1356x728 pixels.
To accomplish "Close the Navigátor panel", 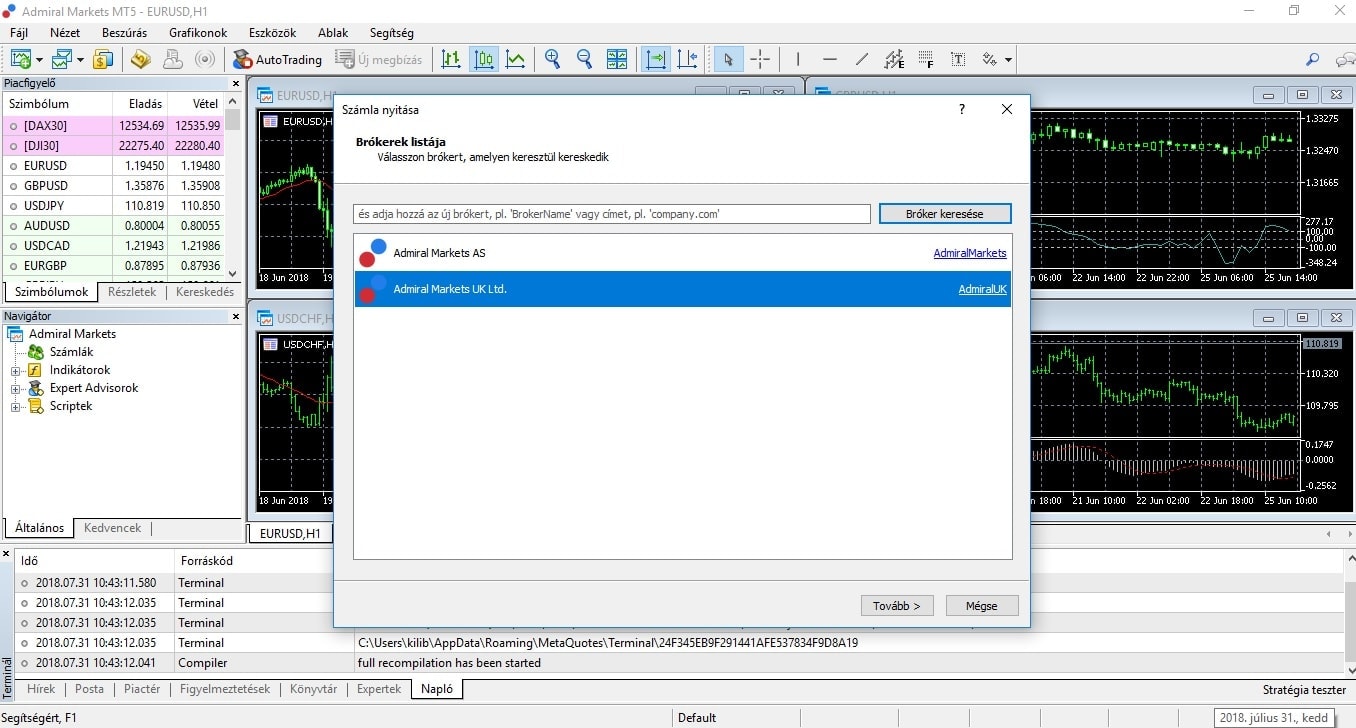I will coord(236,316).
